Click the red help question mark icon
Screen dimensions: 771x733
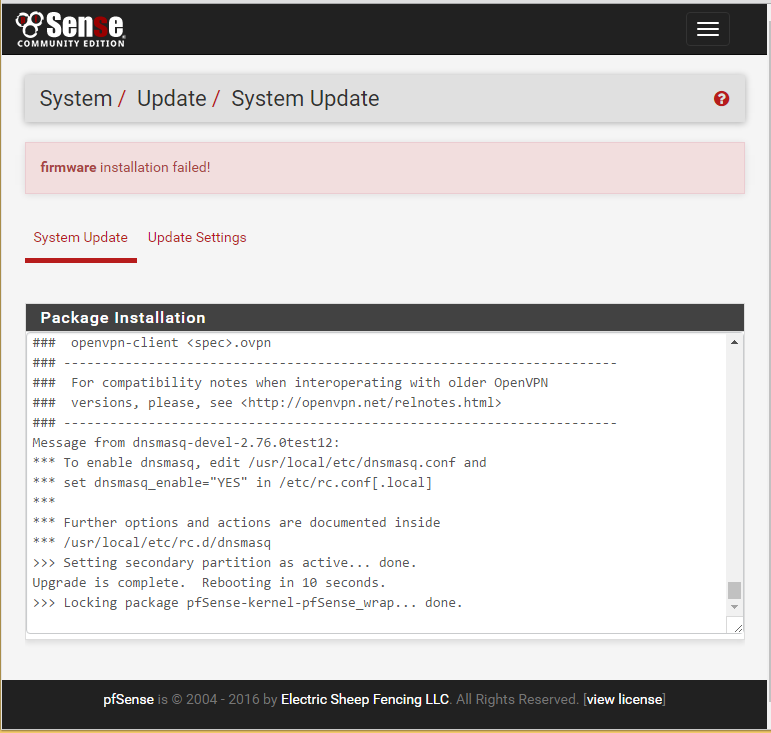pos(721,99)
